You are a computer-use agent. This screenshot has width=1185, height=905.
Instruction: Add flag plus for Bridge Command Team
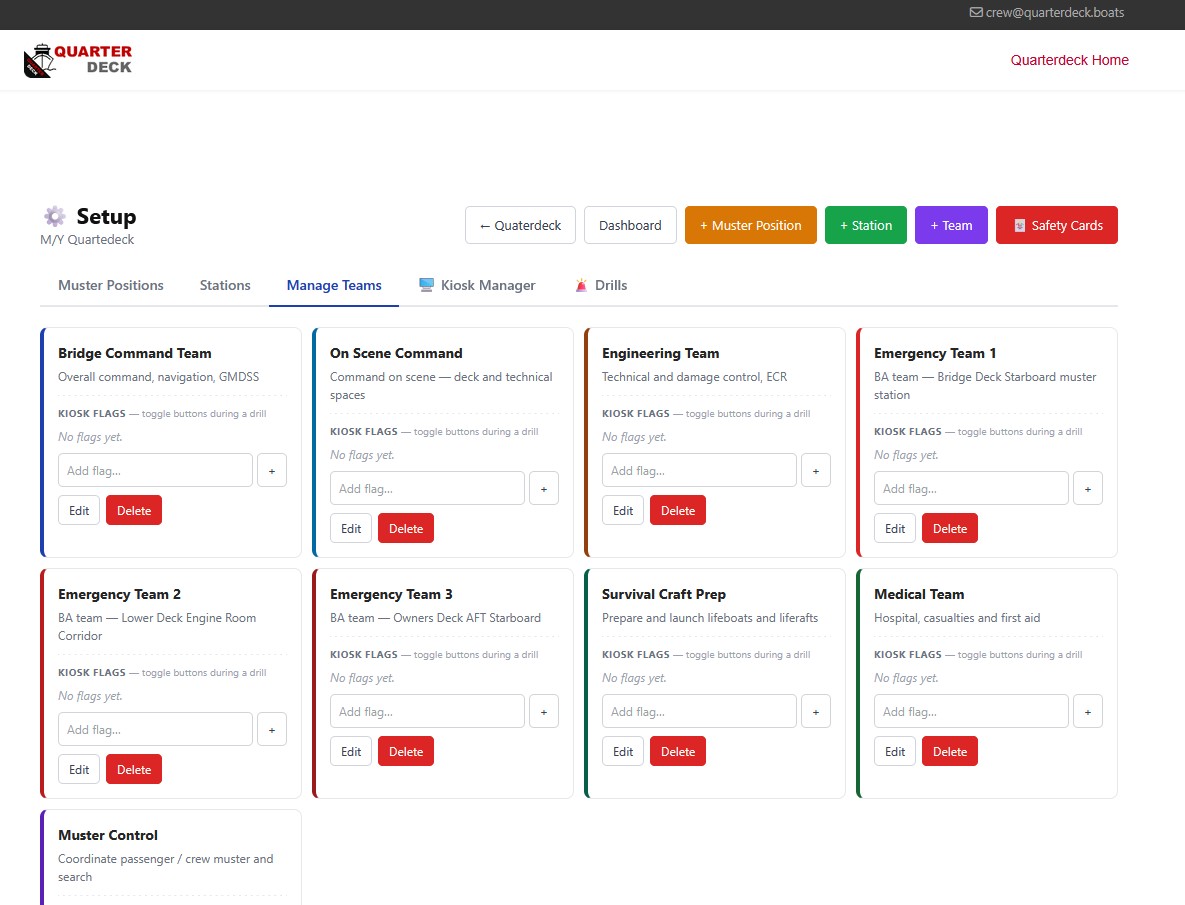(x=272, y=471)
